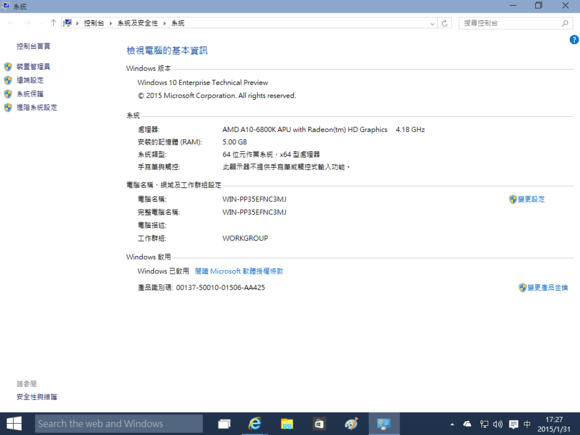Click AMD A10-6800K processor text
This screenshot has height=435, width=580.
[x=304, y=129]
